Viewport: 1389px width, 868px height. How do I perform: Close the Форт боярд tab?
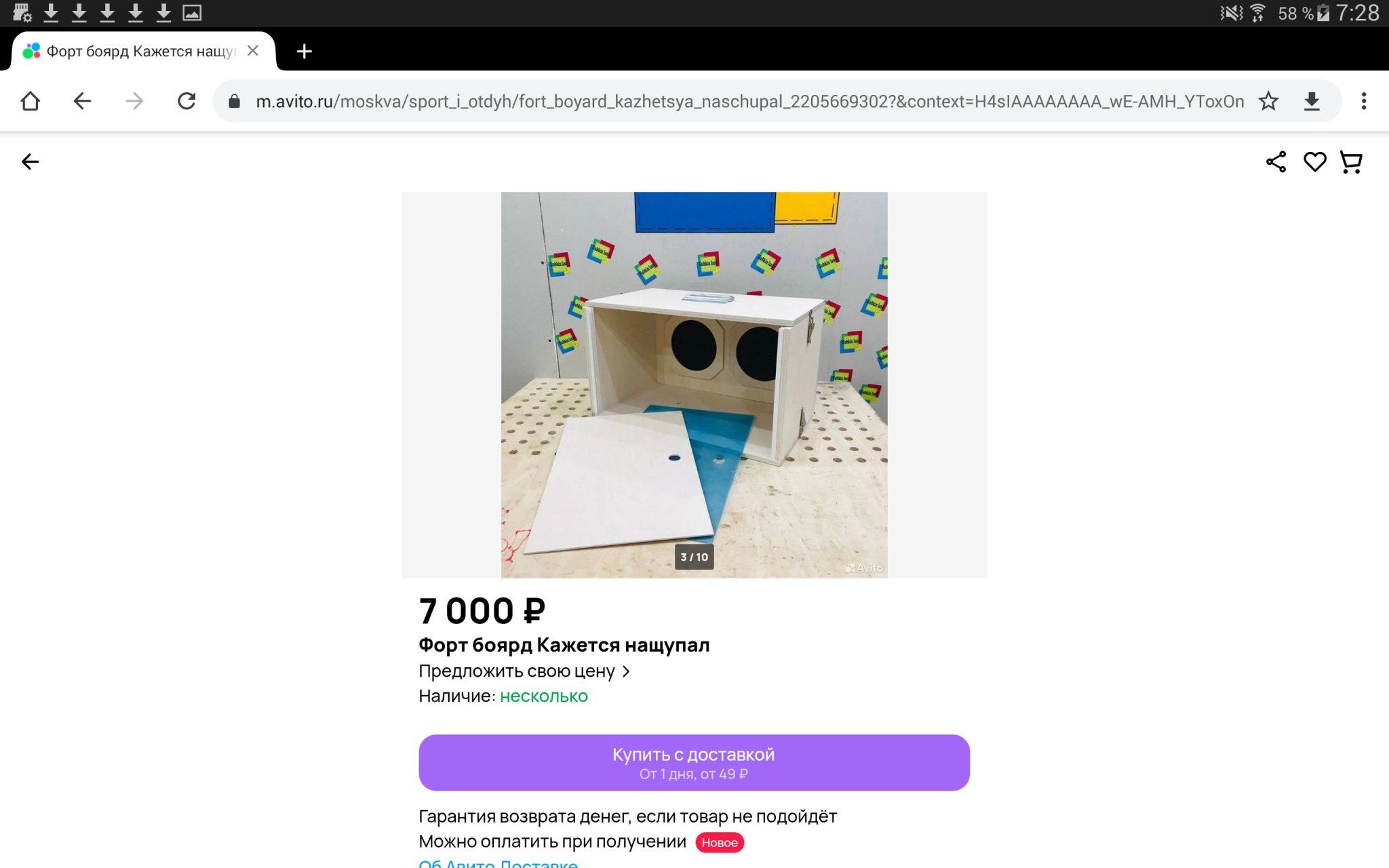(253, 51)
